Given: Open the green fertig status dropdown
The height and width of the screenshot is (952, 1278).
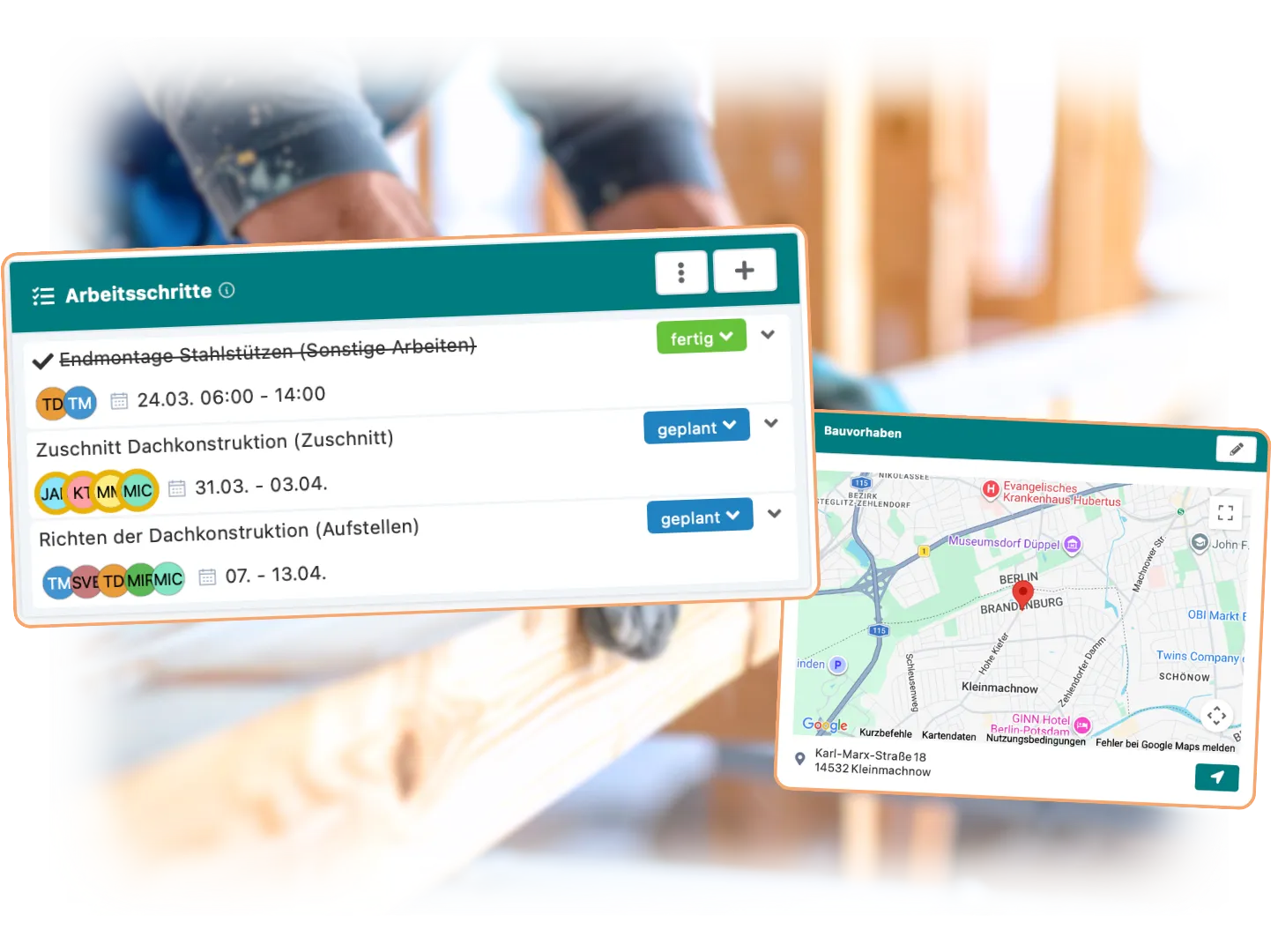Looking at the screenshot, I should pyautogui.click(x=701, y=337).
